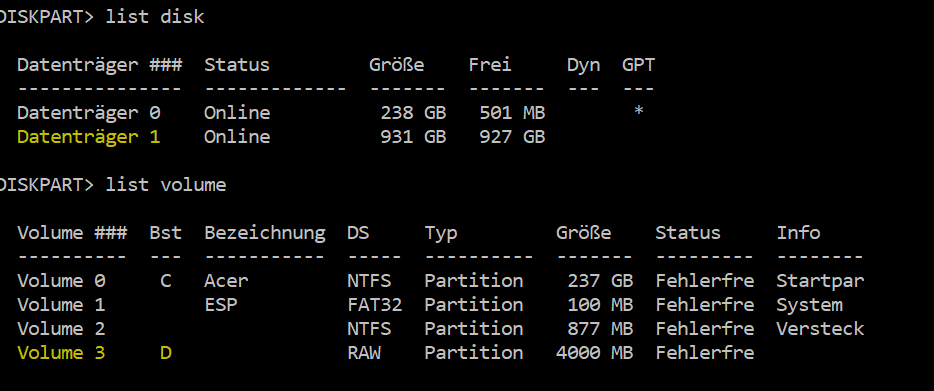Click the '501 MB' free space value

point(512,113)
